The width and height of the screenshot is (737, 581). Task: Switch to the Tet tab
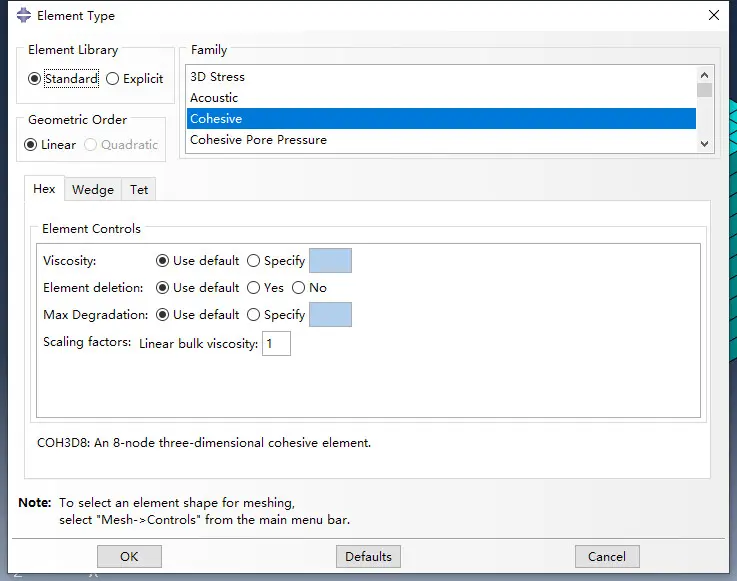click(139, 189)
